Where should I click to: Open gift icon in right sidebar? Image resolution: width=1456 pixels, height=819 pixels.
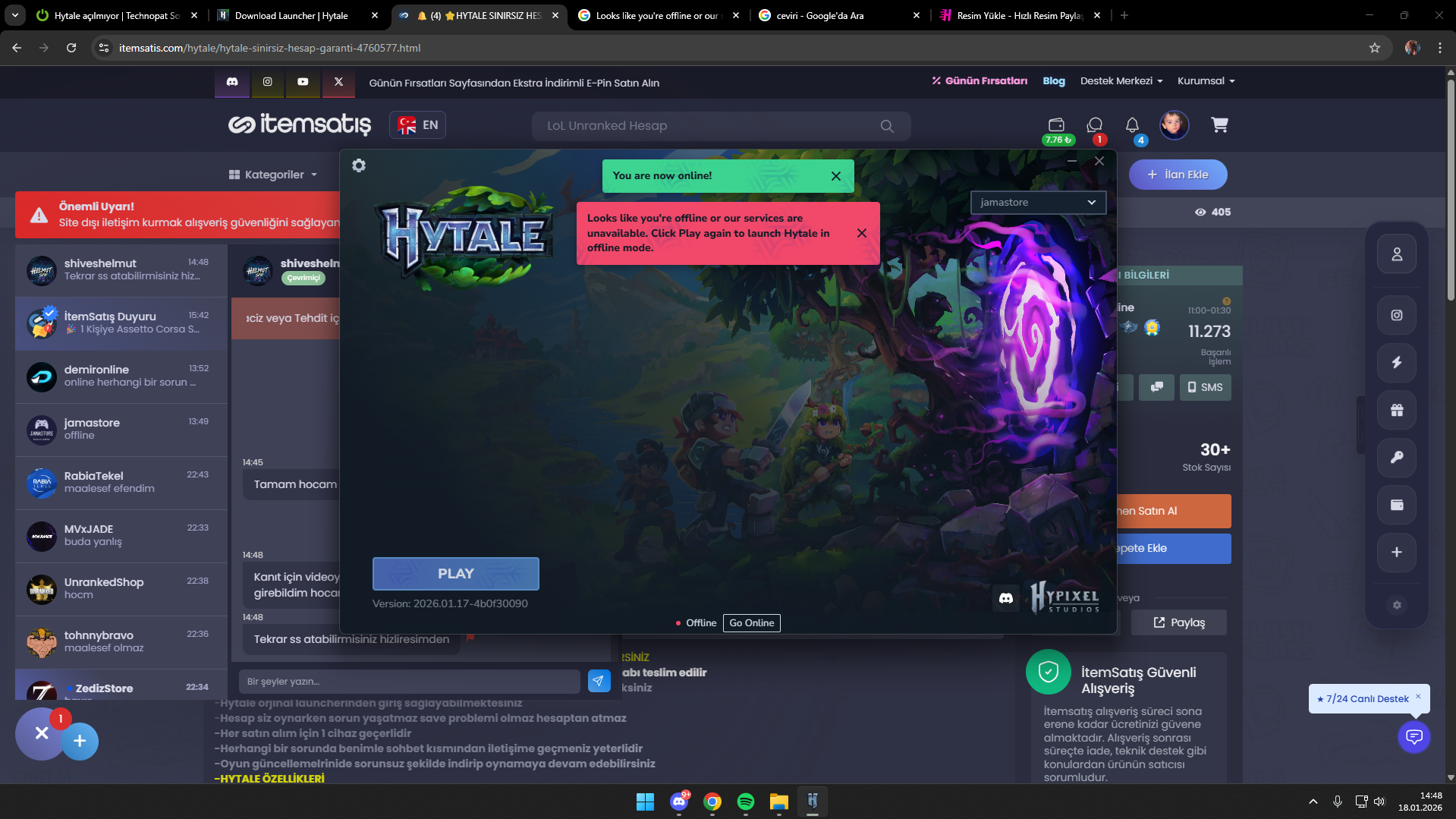pyautogui.click(x=1397, y=410)
